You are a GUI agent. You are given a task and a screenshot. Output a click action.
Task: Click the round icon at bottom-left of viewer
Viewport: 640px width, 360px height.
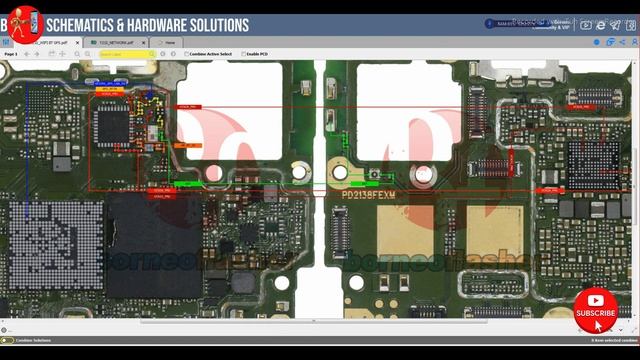(x=4, y=330)
